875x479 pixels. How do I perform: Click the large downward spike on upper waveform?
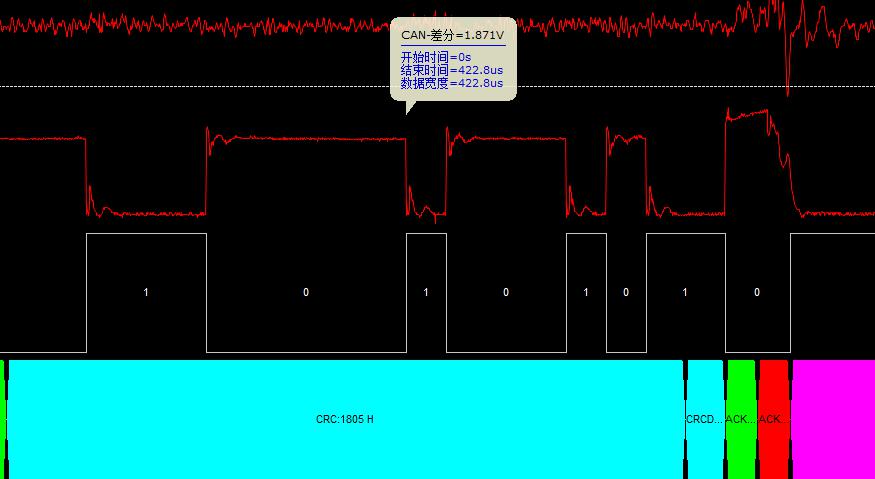point(788,80)
